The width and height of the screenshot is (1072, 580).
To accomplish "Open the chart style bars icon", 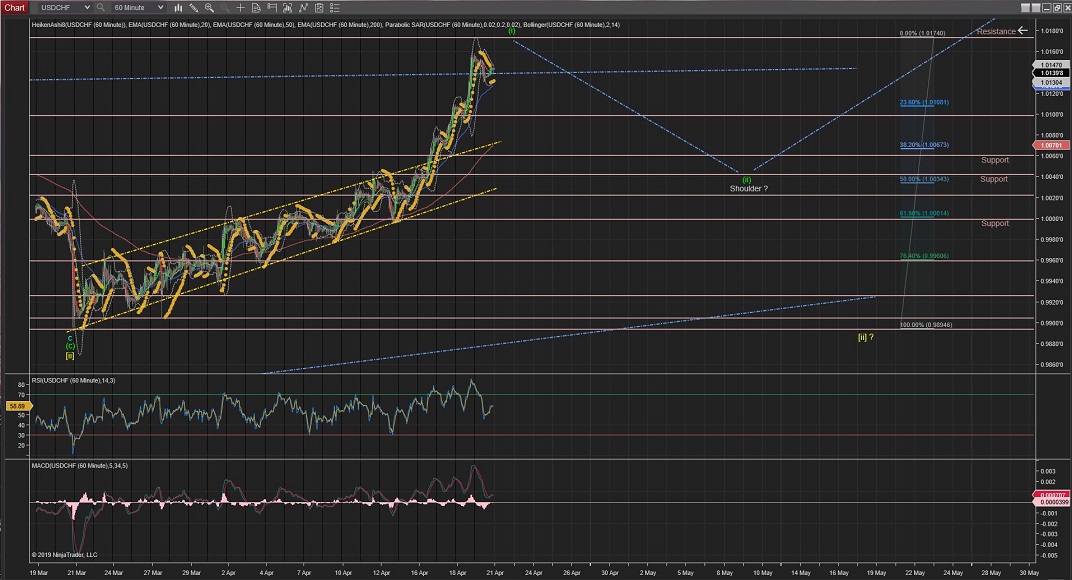I will 178,8.
